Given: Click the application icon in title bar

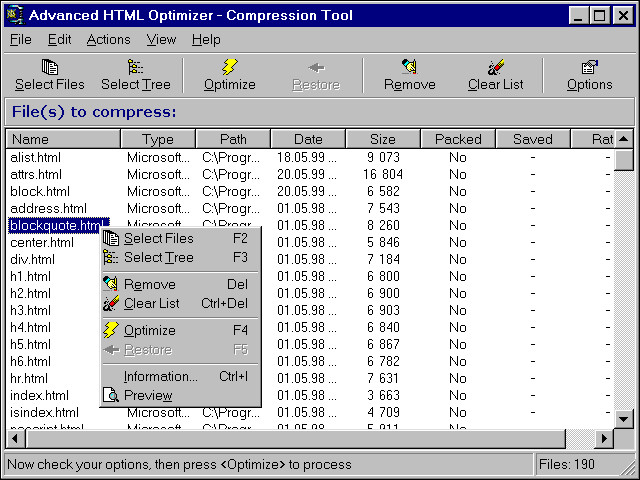Looking at the screenshot, I should (x=16, y=15).
